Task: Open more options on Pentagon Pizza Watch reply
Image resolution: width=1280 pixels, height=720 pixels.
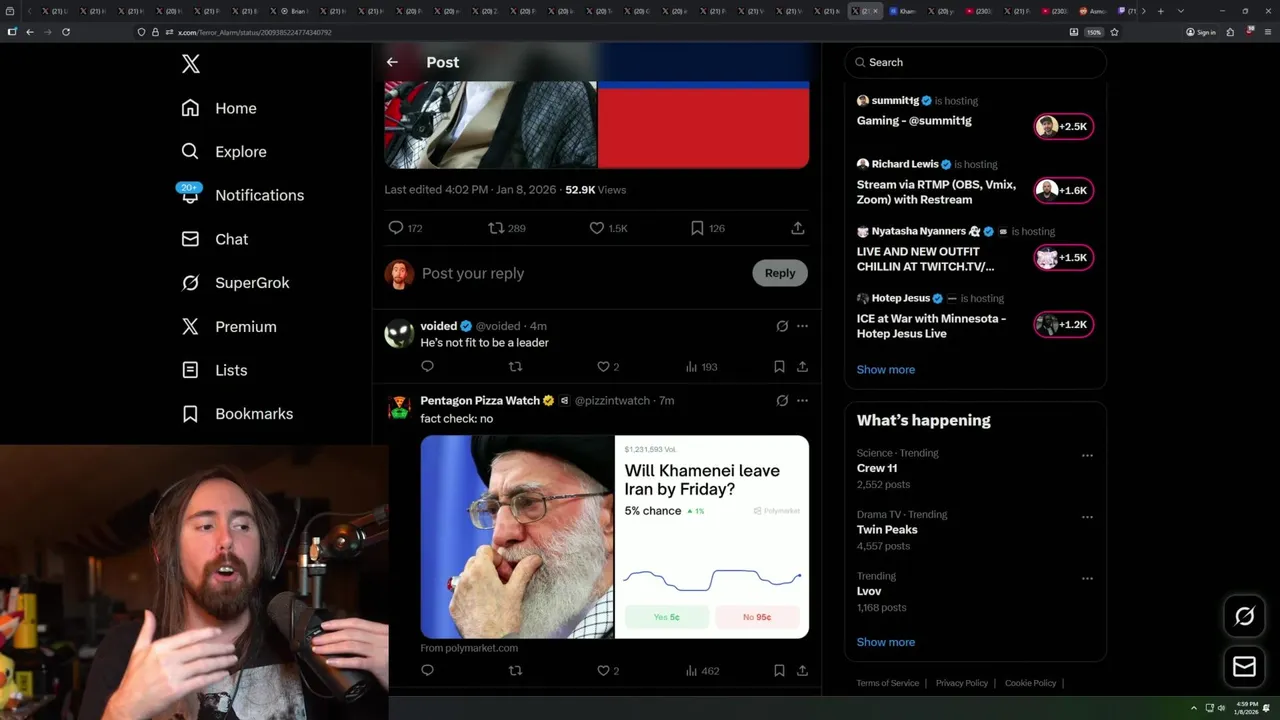Action: click(x=802, y=400)
